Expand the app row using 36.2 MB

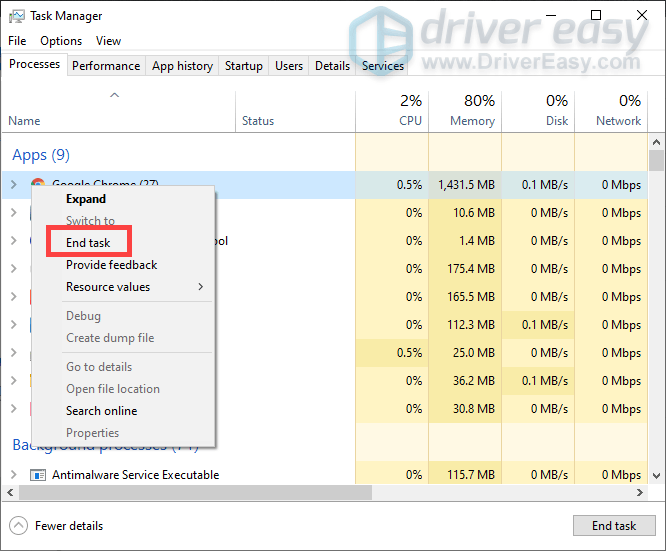pos(14,381)
